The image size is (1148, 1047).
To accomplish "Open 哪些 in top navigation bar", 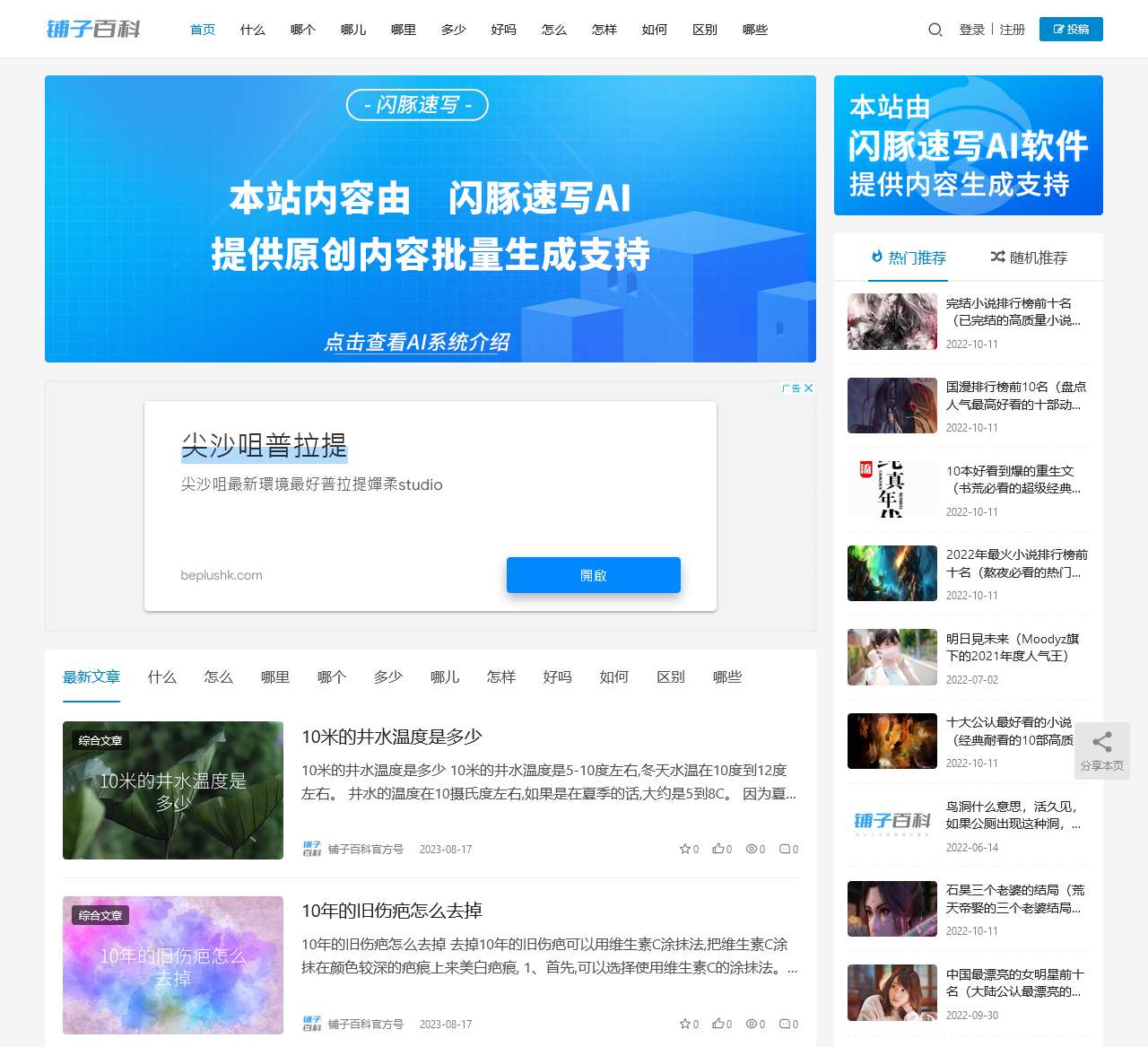I will pos(755,30).
